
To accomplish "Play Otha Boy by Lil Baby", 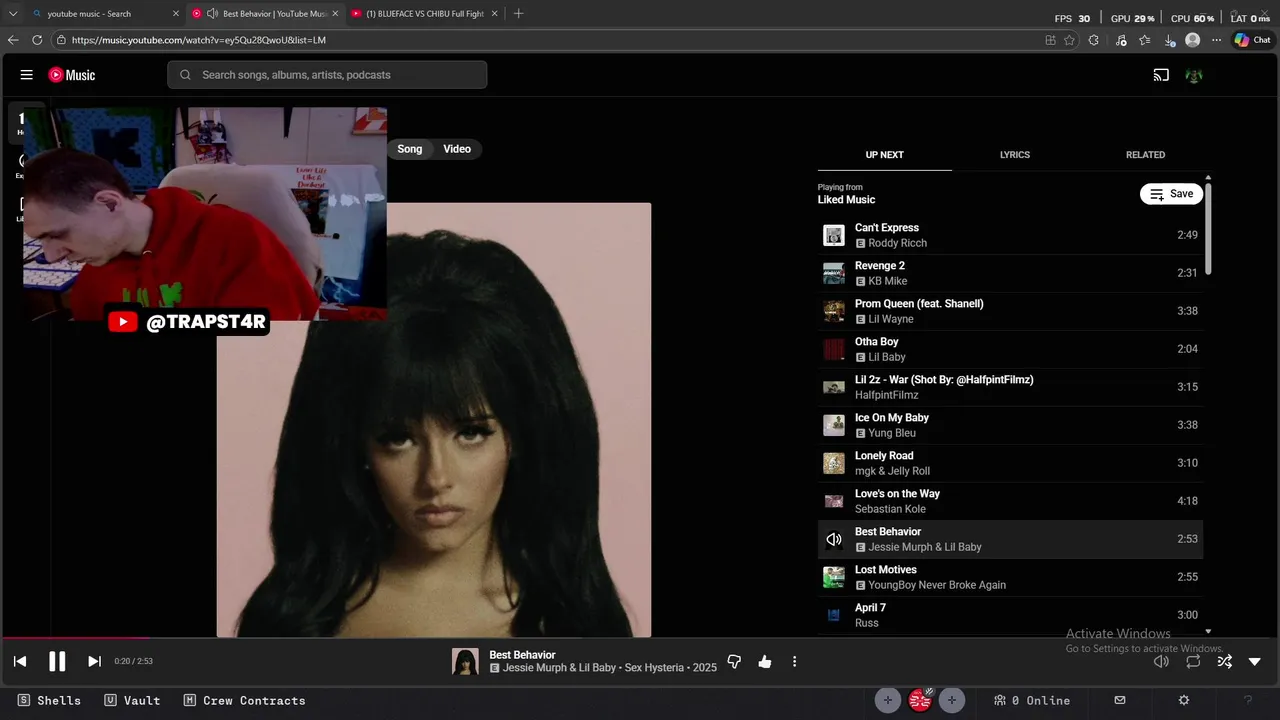I will point(1010,349).
